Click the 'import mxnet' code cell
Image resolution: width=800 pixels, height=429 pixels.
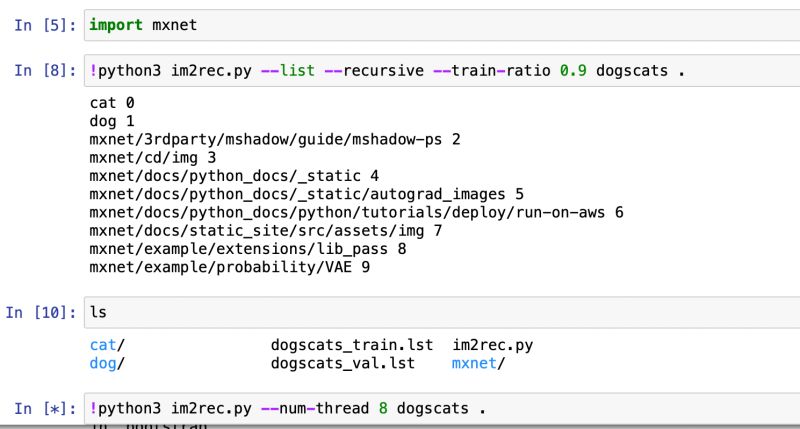tap(442, 25)
